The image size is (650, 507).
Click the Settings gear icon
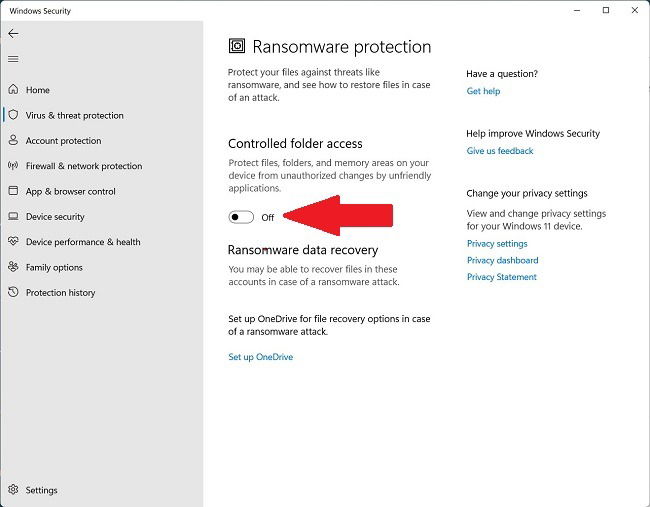point(14,490)
